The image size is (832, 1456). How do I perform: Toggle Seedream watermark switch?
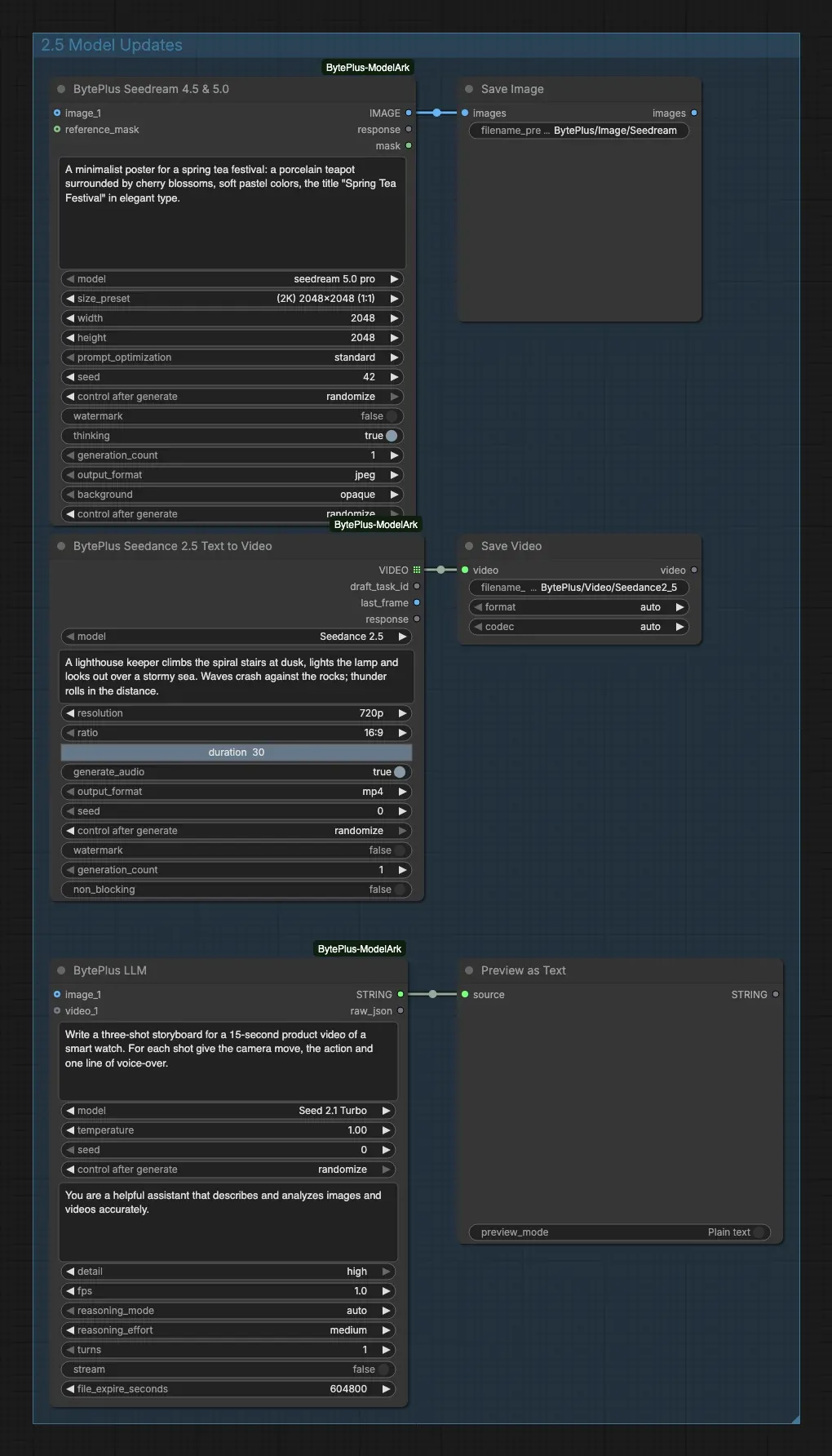[x=392, y=416]
